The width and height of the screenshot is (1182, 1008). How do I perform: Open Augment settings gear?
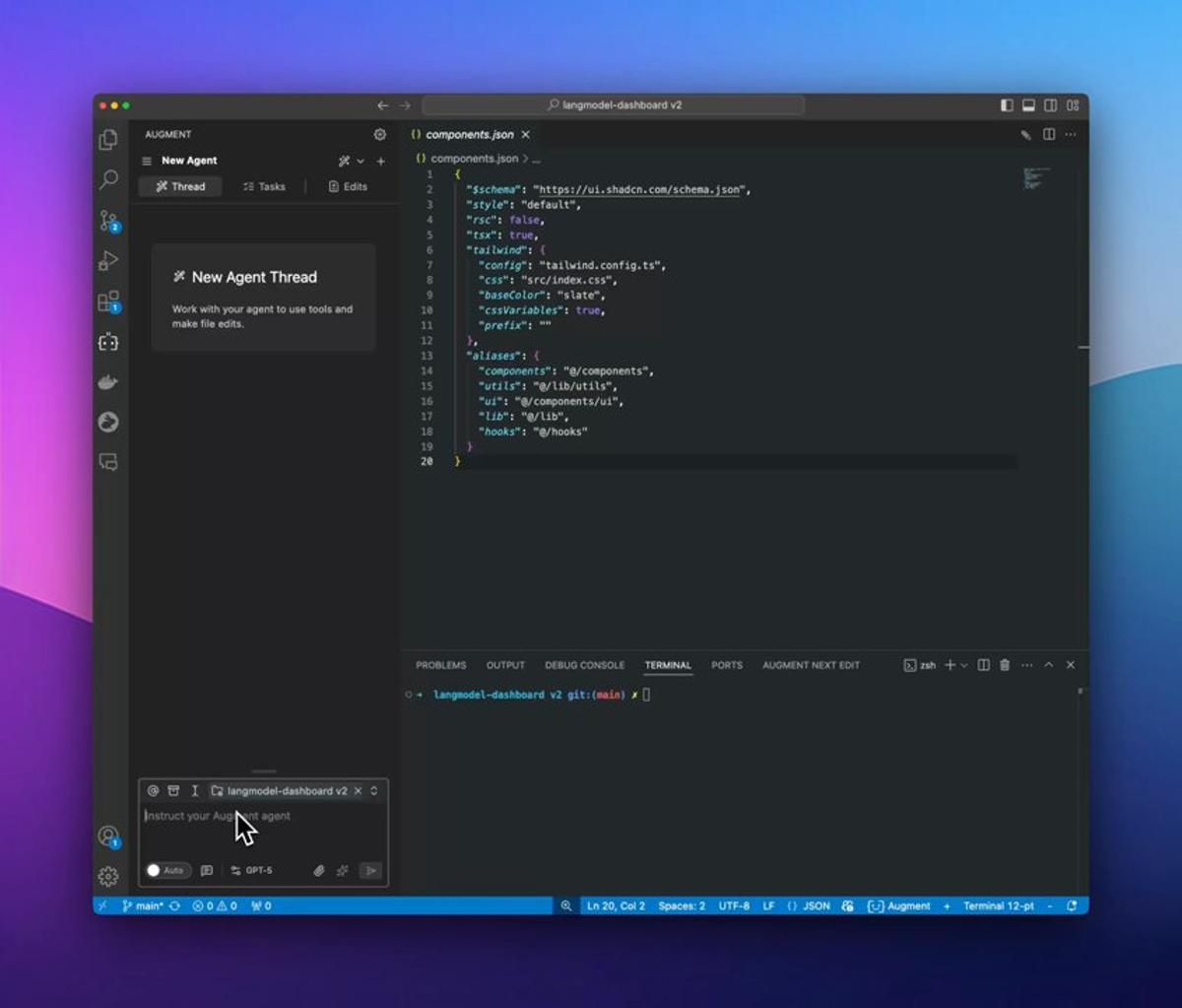coord(379,134)
